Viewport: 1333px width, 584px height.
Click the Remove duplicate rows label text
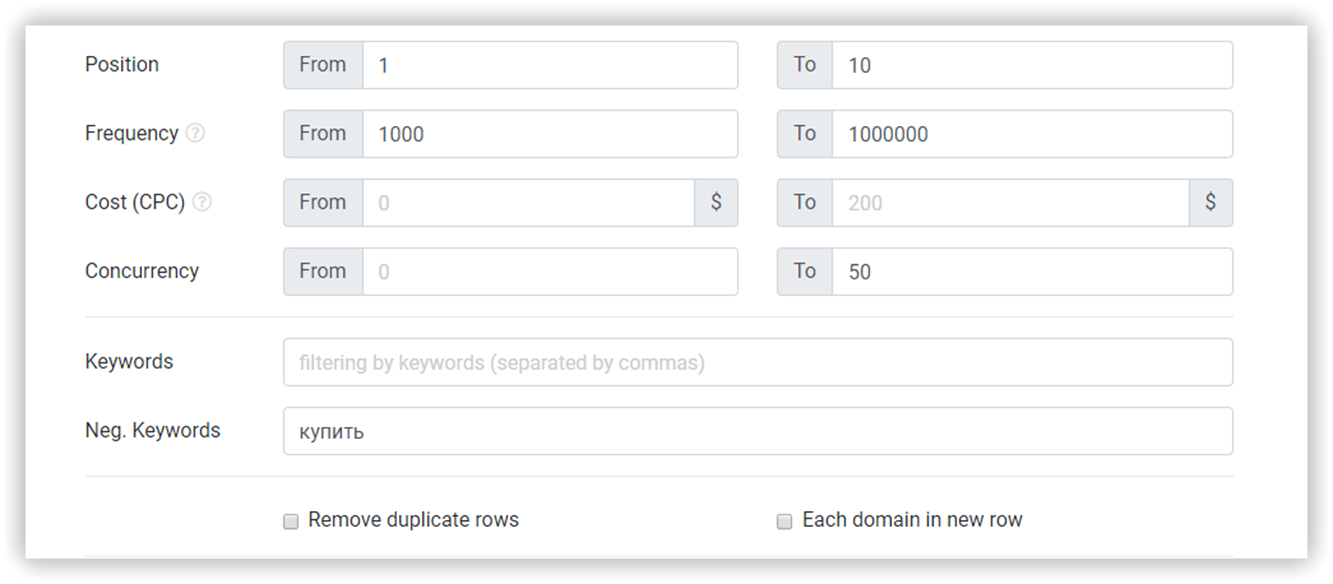tap(414, 520)
